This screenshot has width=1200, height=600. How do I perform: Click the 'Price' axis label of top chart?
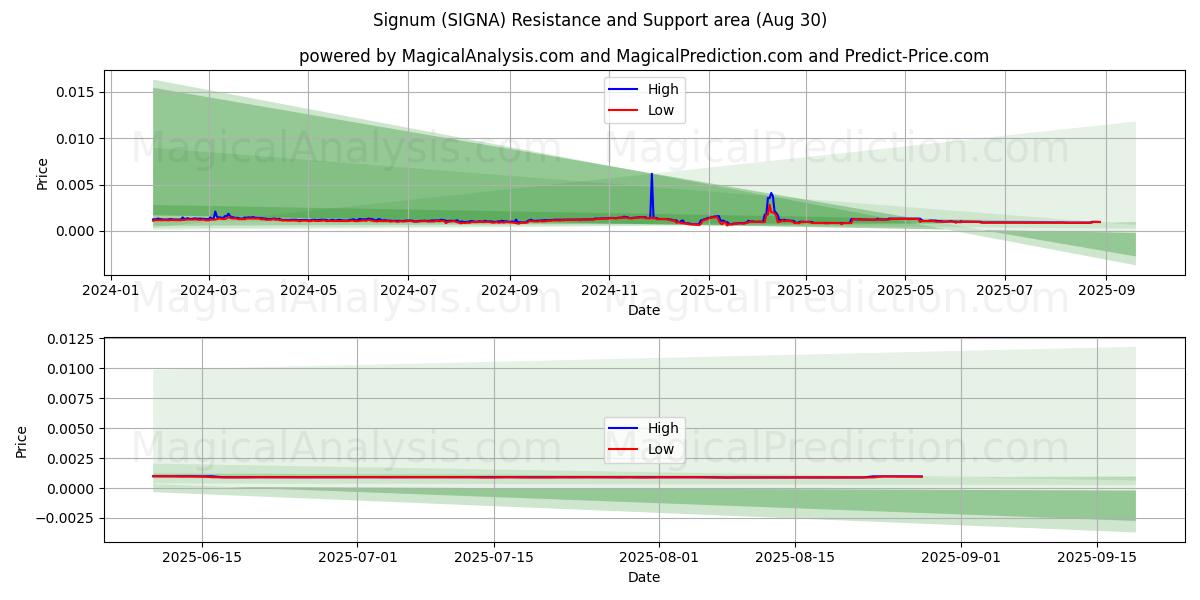pyautogui.click(x=42, y=173)
